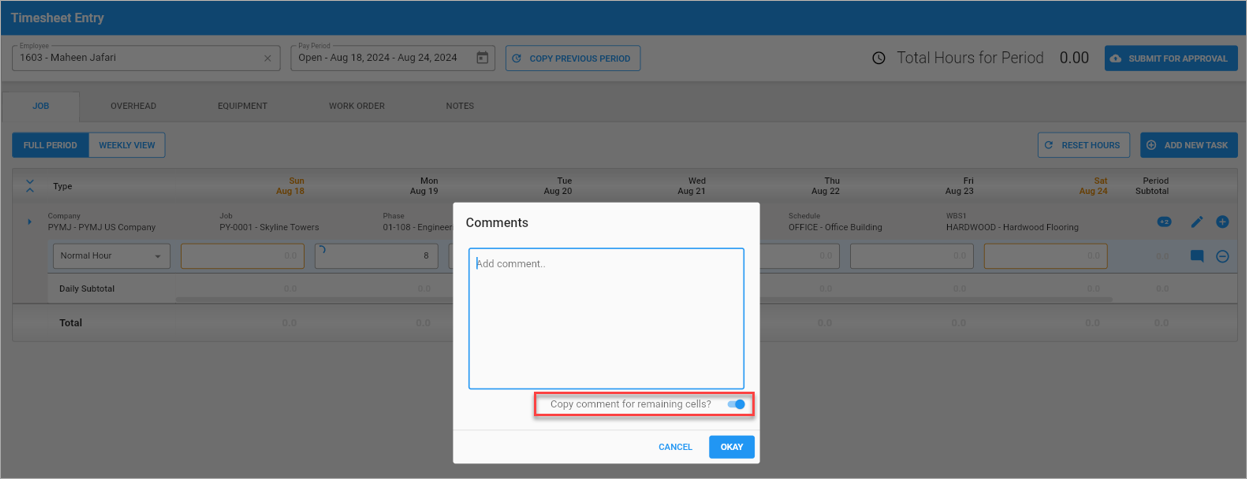Viewport: 1247px width, 479px height.
Task: Switch to the NOTES tab
Action: pyautogui.click(x=460, y=106)
